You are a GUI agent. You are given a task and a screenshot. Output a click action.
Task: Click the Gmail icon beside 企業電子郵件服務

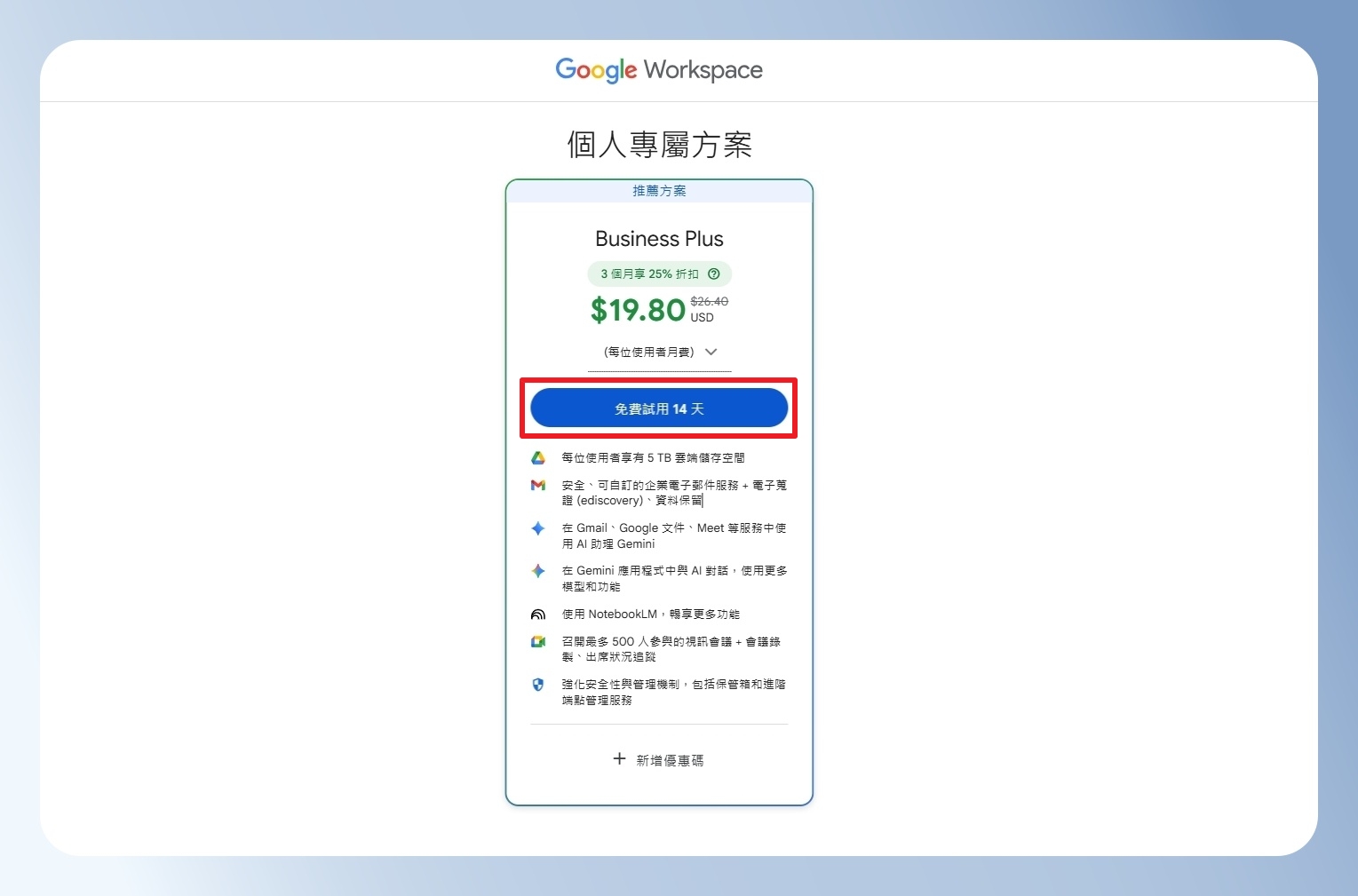click(x=538, y=486)
